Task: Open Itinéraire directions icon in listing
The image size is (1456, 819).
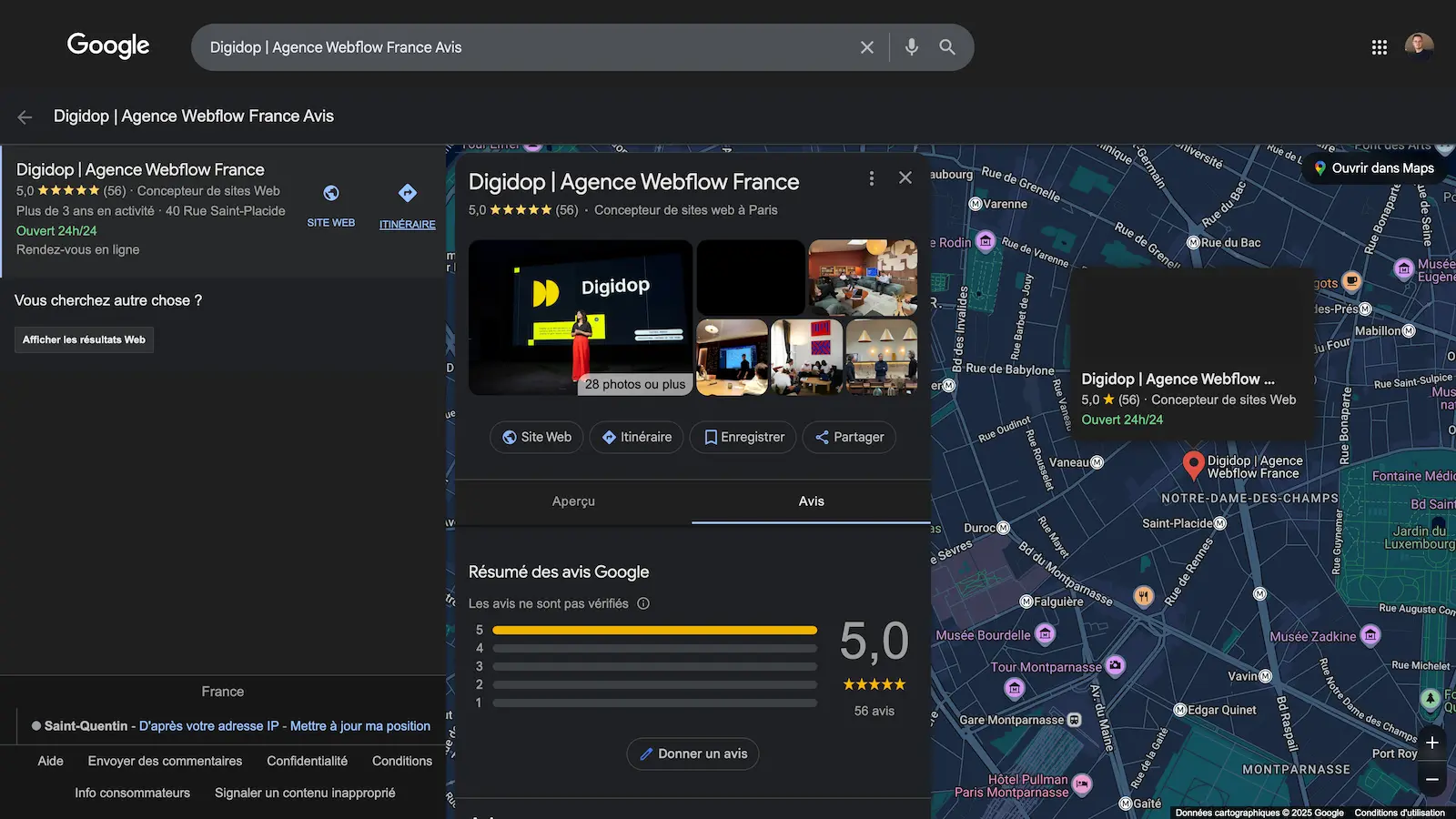Action: (408, 193)
